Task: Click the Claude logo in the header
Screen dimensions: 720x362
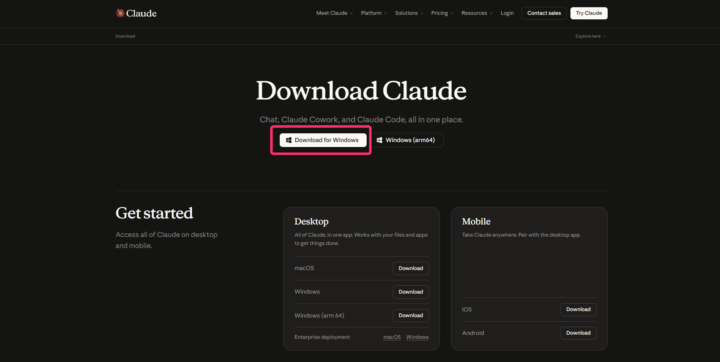Action: click(136, 13)
